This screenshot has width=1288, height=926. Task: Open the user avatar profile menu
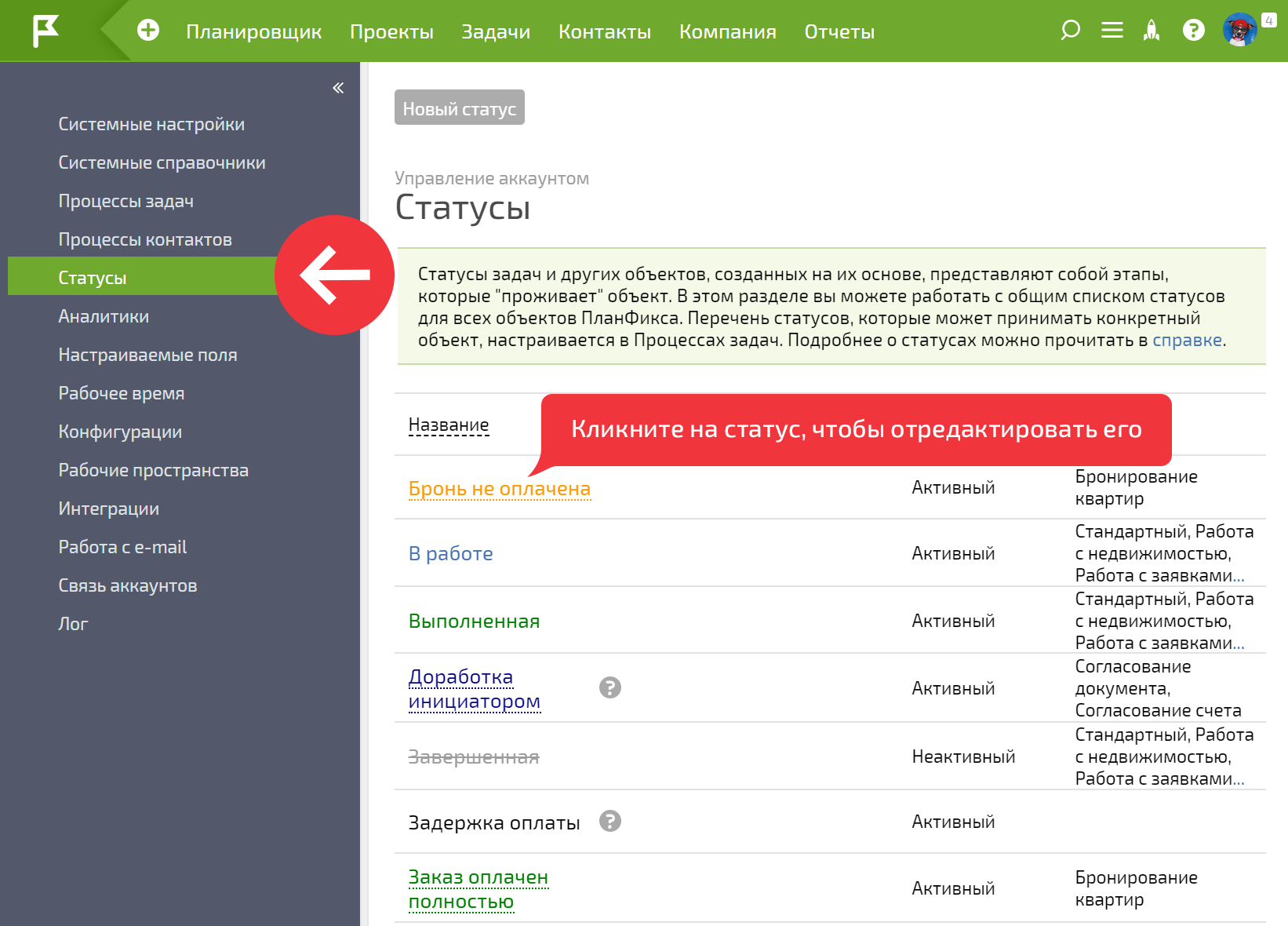(1240, 30)
